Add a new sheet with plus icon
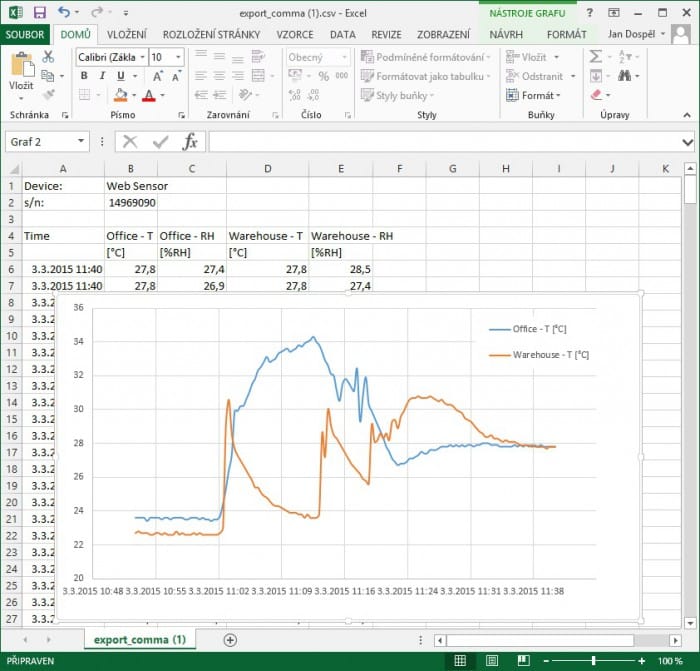Image resolution: width=700 pixels, height=671 pixels. coord(230,639)
